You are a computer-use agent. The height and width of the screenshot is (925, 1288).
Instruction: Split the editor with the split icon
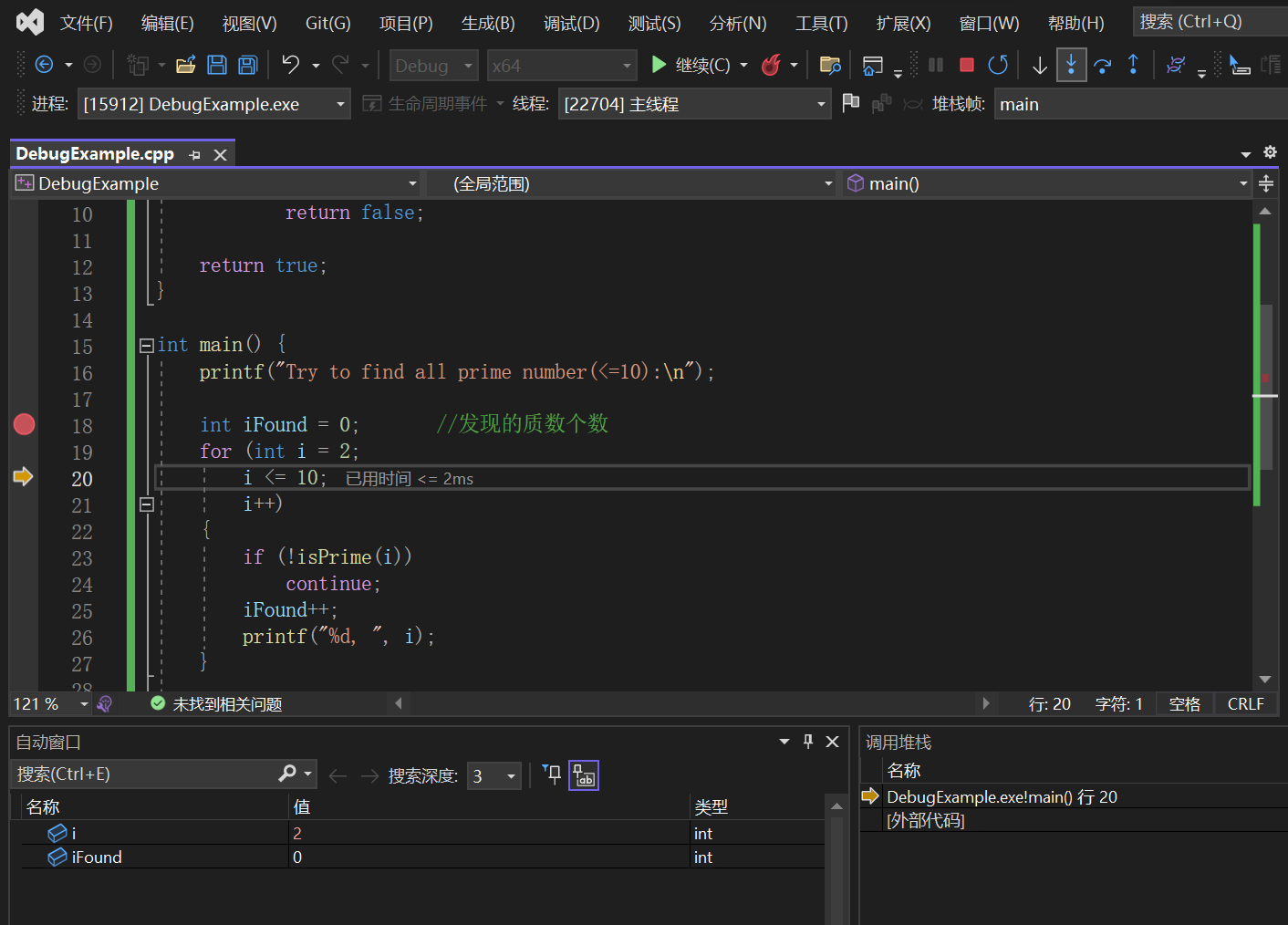(1266, 183)
